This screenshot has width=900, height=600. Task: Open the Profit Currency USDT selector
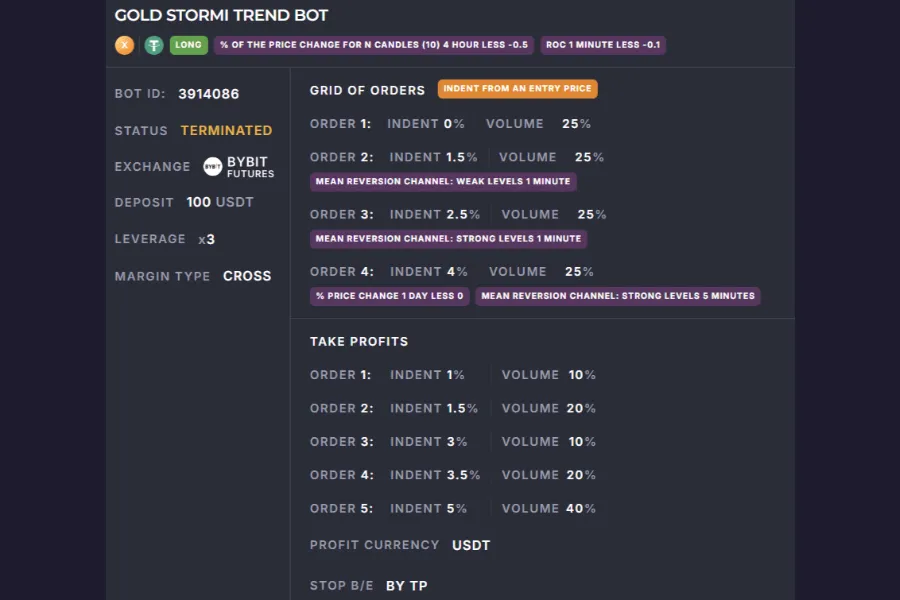tap(471, 545)
